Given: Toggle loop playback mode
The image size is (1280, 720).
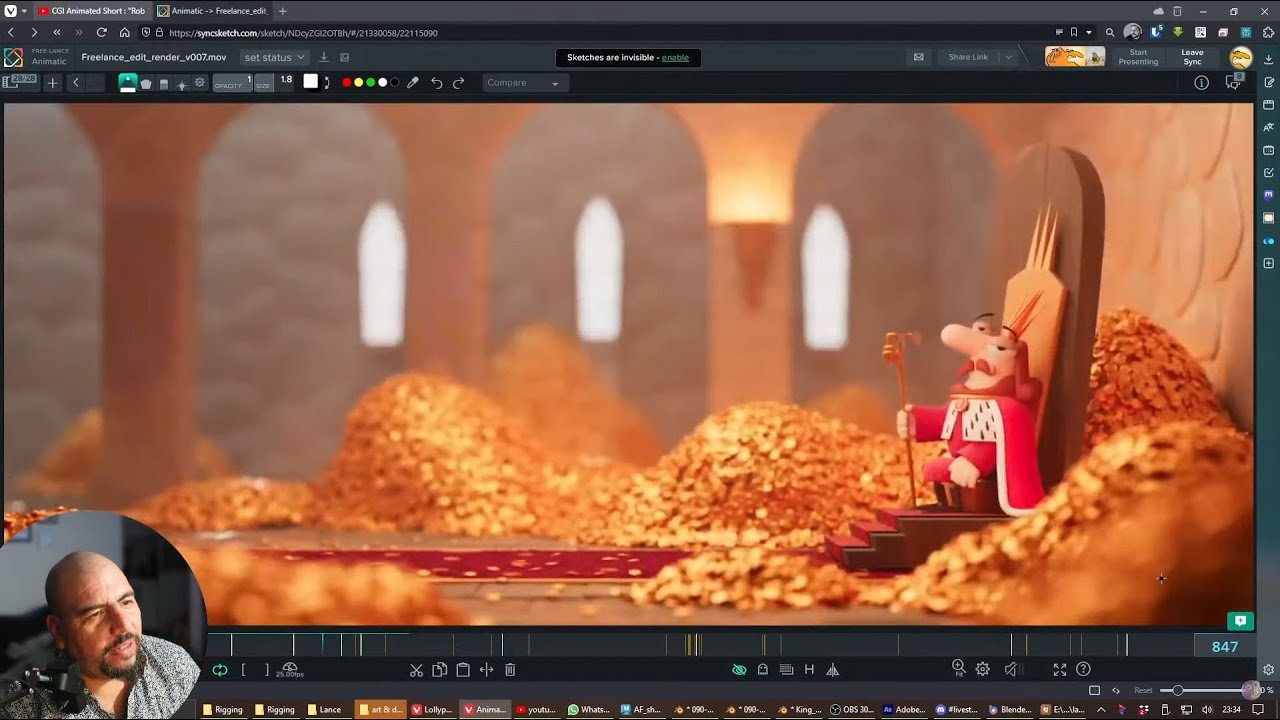Looking at the screenshot, I should point(220,670).
